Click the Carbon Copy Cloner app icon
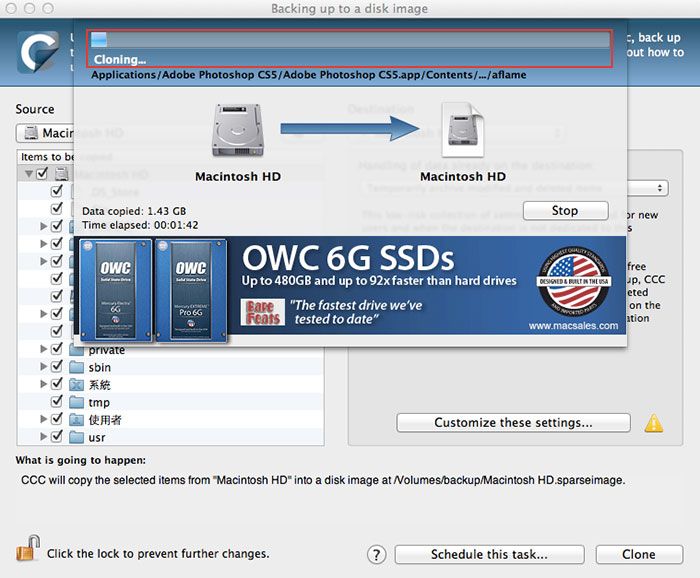Image resolution: width=700 pixels, height=578 pixels. [x=38, y=52]
